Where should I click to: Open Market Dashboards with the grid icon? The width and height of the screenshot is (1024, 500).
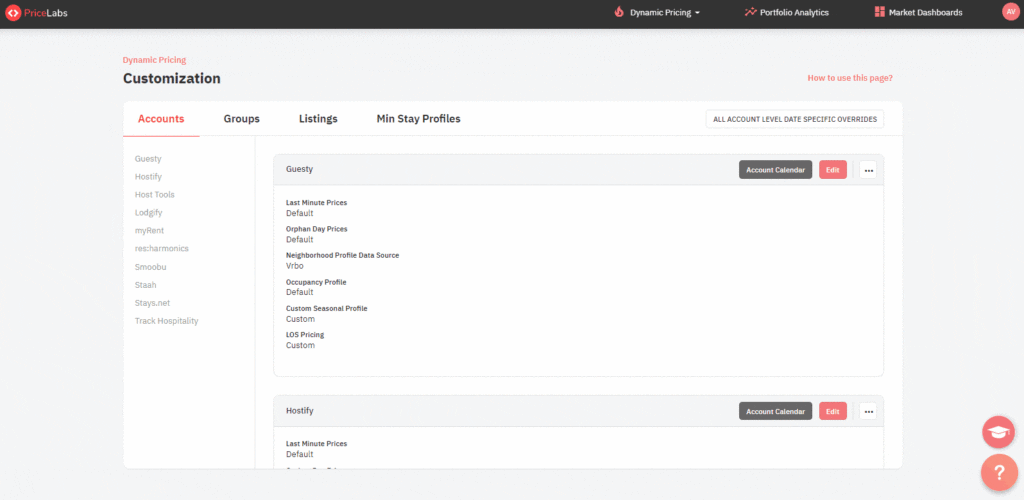[x=918, y=12]
